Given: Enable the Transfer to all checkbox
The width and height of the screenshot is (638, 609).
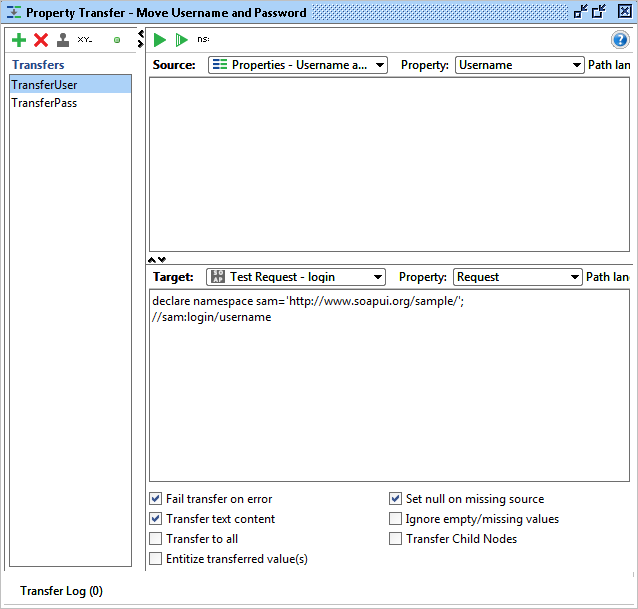Looking at the screenshot, I should point(156,539).
